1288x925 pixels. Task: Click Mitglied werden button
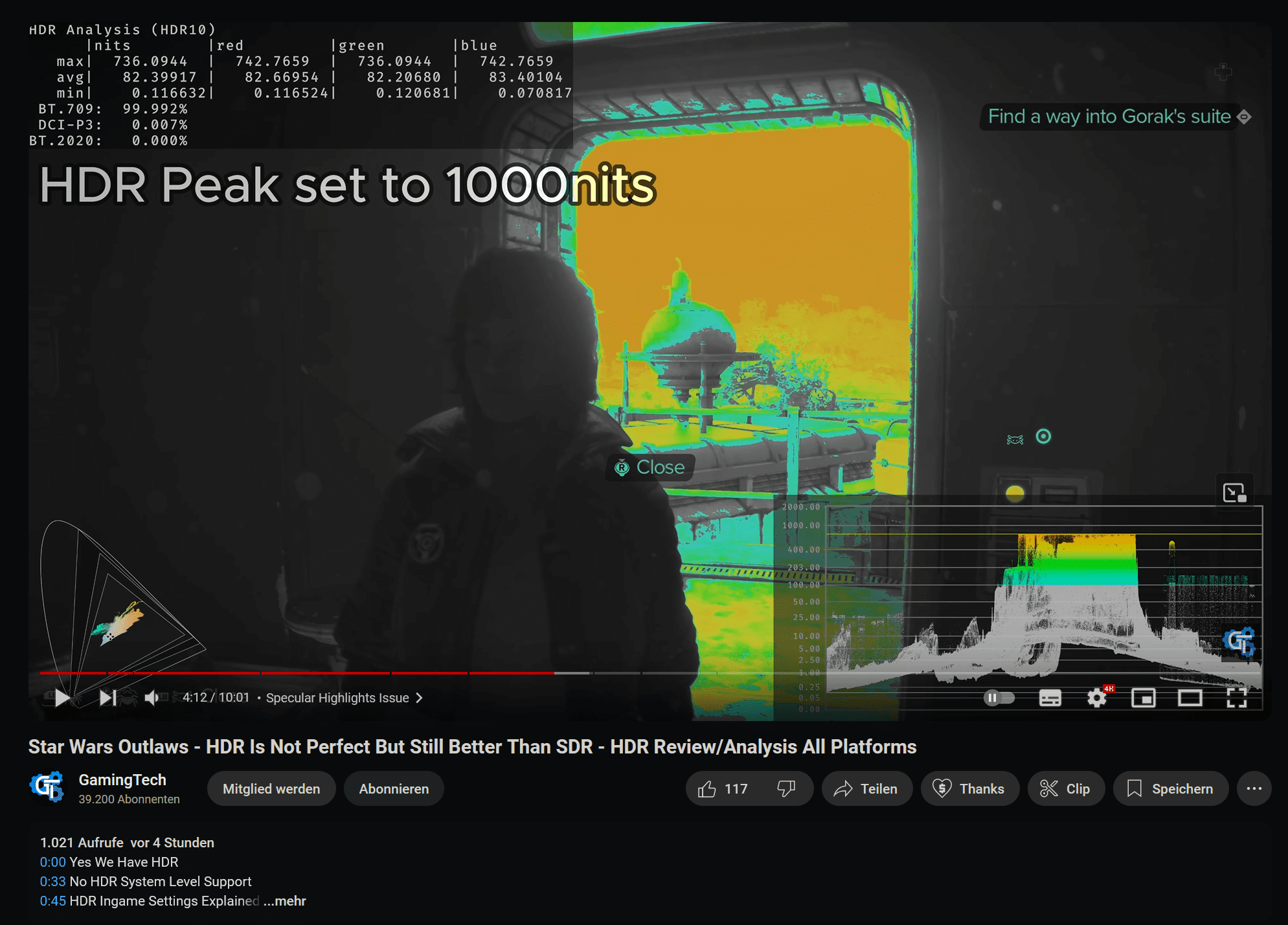point(271,788)
